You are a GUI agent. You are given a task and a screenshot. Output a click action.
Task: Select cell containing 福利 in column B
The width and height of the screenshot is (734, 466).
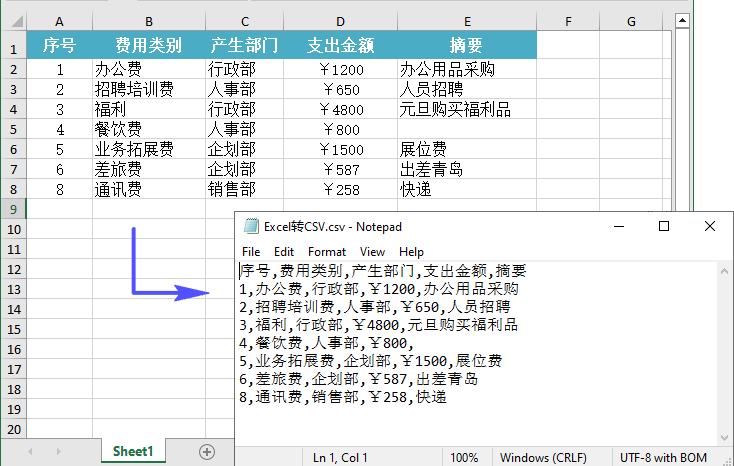(x=149, y=109)
